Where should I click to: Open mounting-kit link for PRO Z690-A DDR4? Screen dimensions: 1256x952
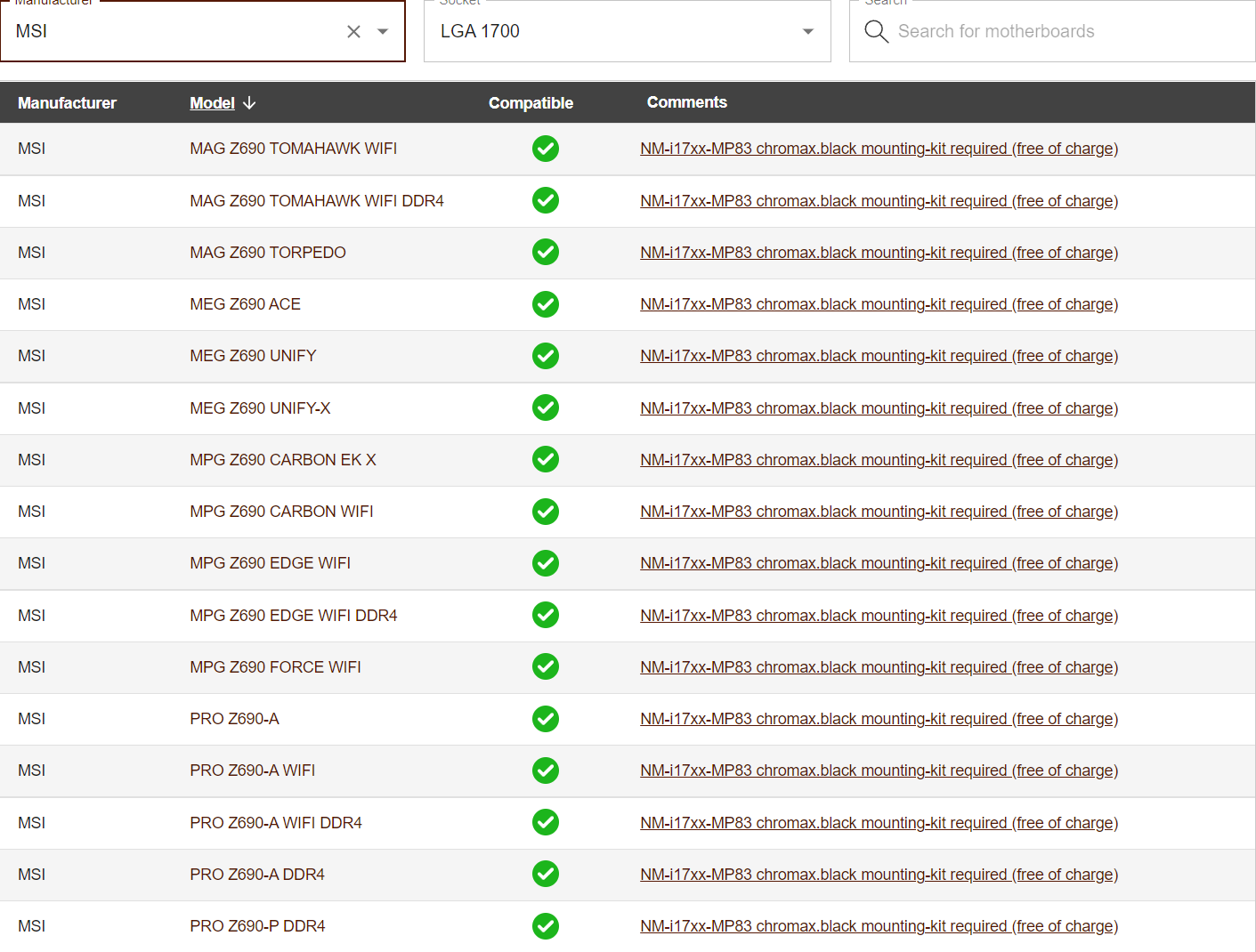point(879,875)
